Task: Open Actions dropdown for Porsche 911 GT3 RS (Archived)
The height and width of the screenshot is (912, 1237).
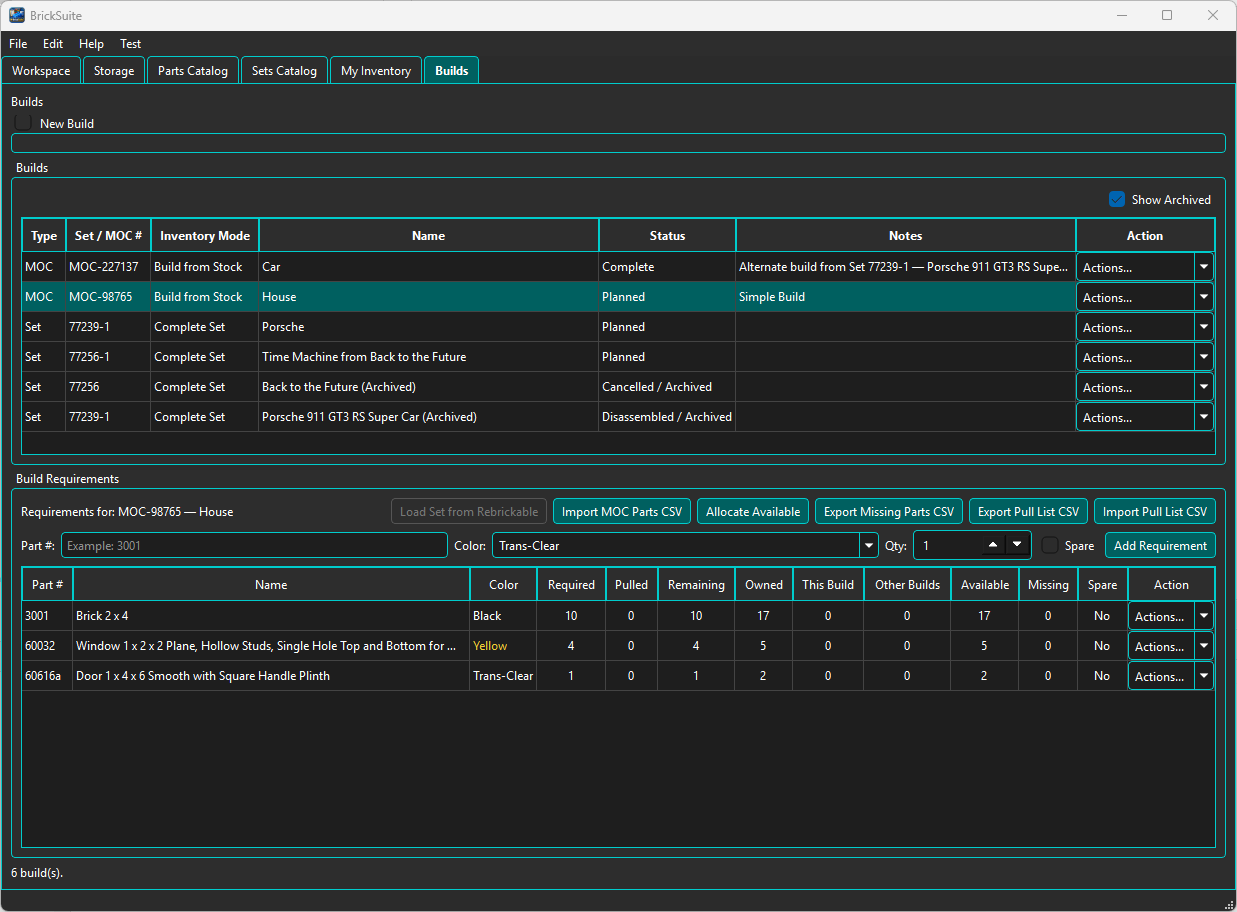Action: (x=1204, y=417)
